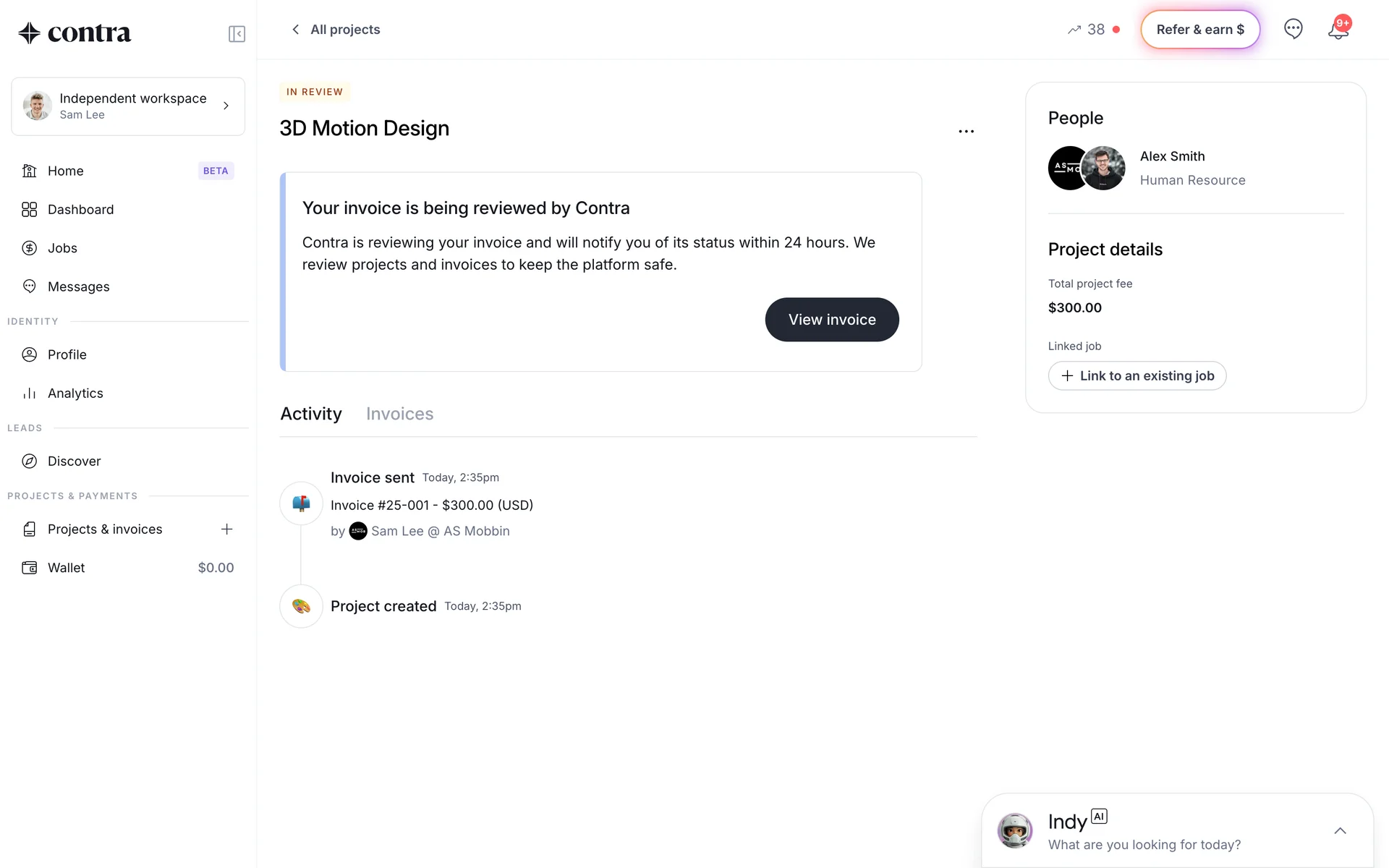This screenshot has width=1389, height=868.
Task: Expand the Independent workspace switcher
Action: click(128, 106)
